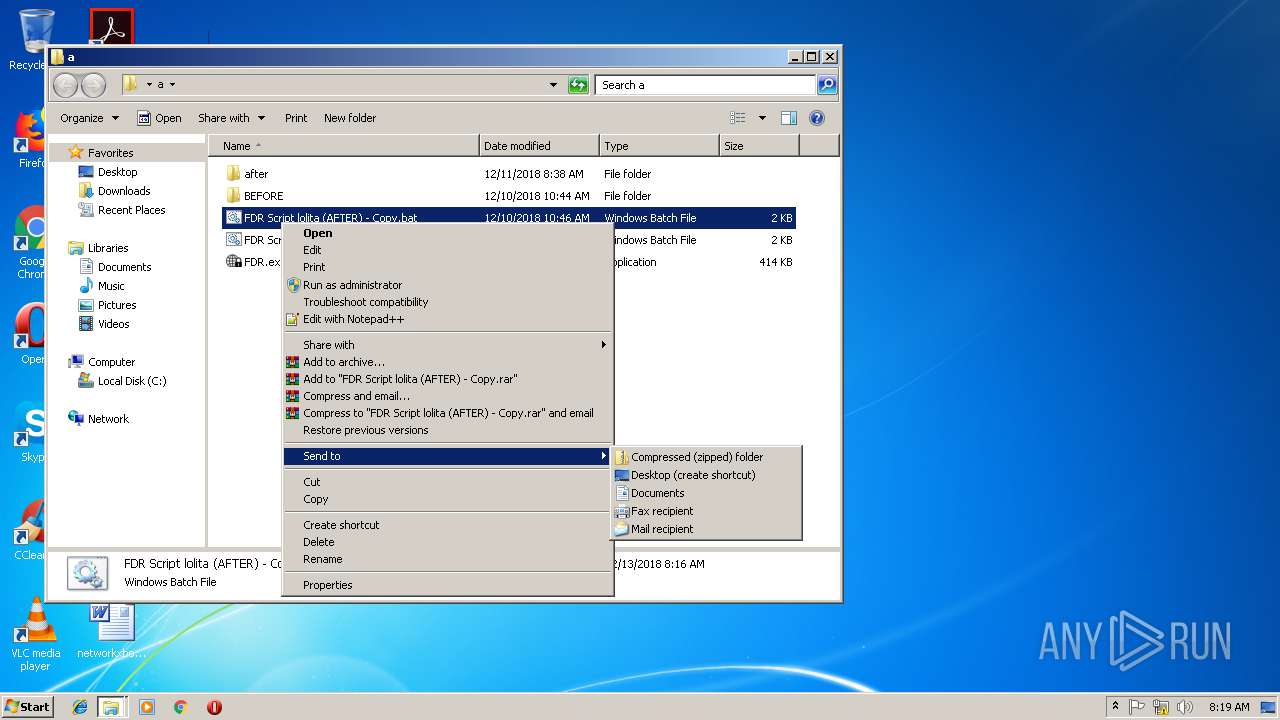Click the Back navigation arrow
The height and width of the screenshot is (720, 1280).
point(66,85)
